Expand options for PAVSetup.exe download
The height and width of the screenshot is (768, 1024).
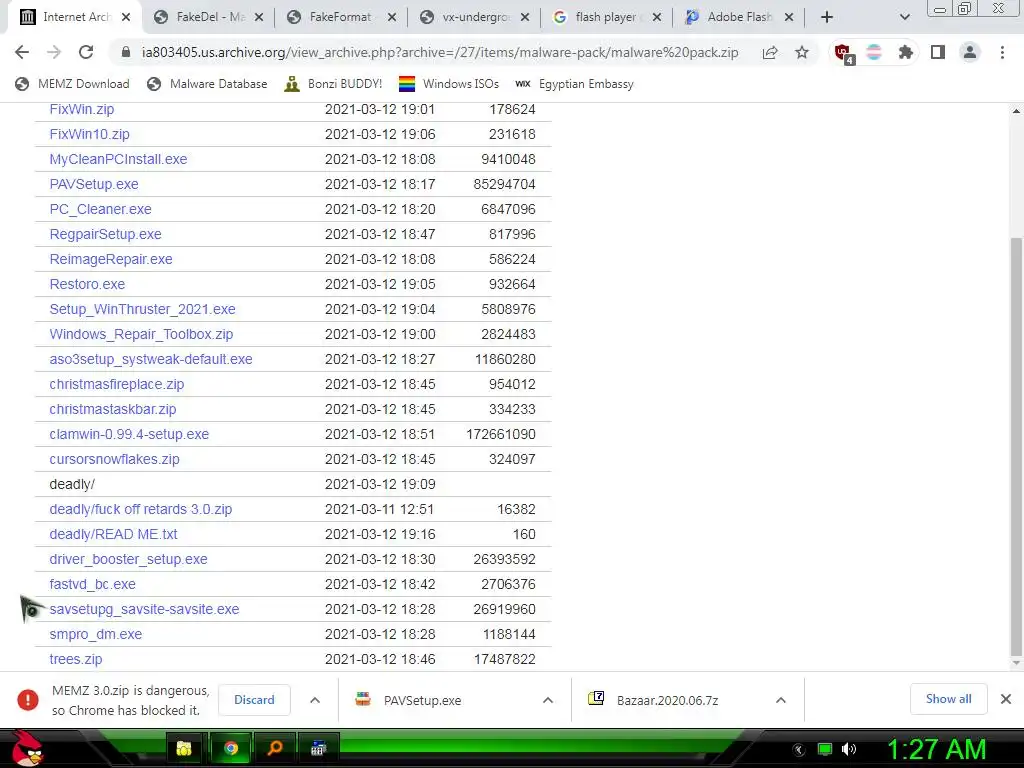tap(547, 700)
